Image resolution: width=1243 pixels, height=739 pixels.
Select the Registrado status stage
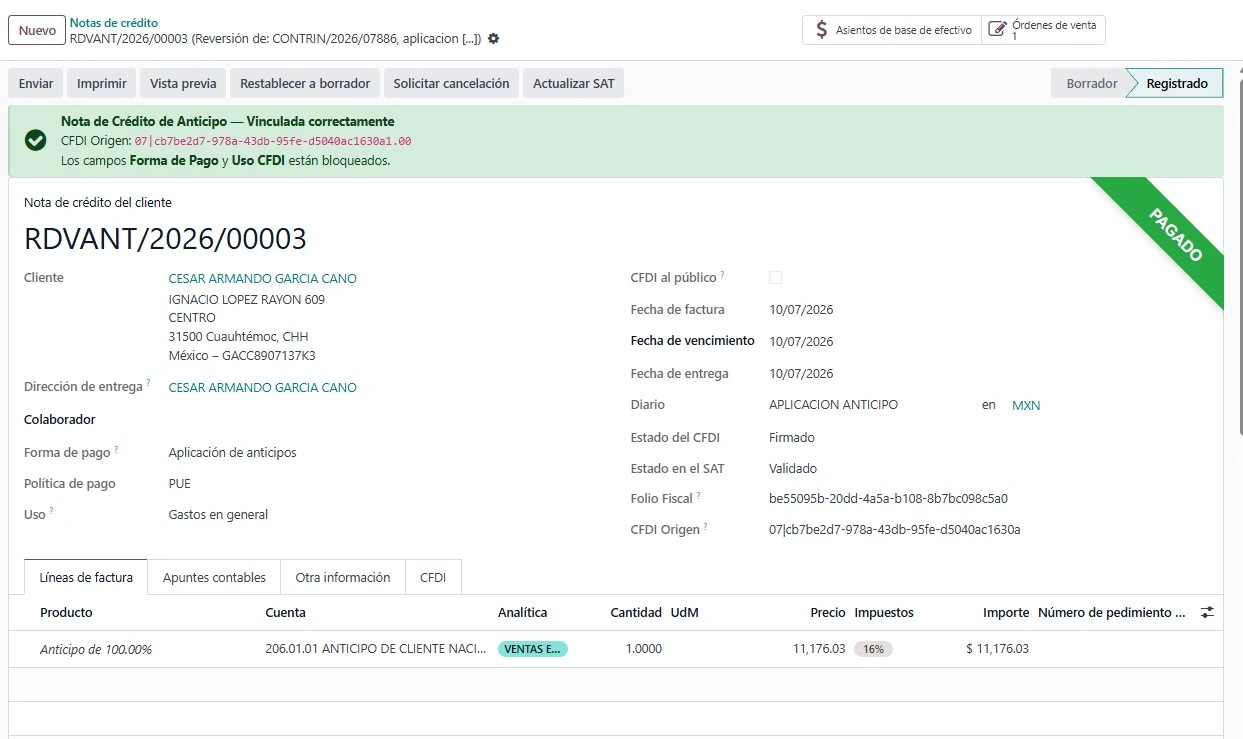[x=1176, y=83]
